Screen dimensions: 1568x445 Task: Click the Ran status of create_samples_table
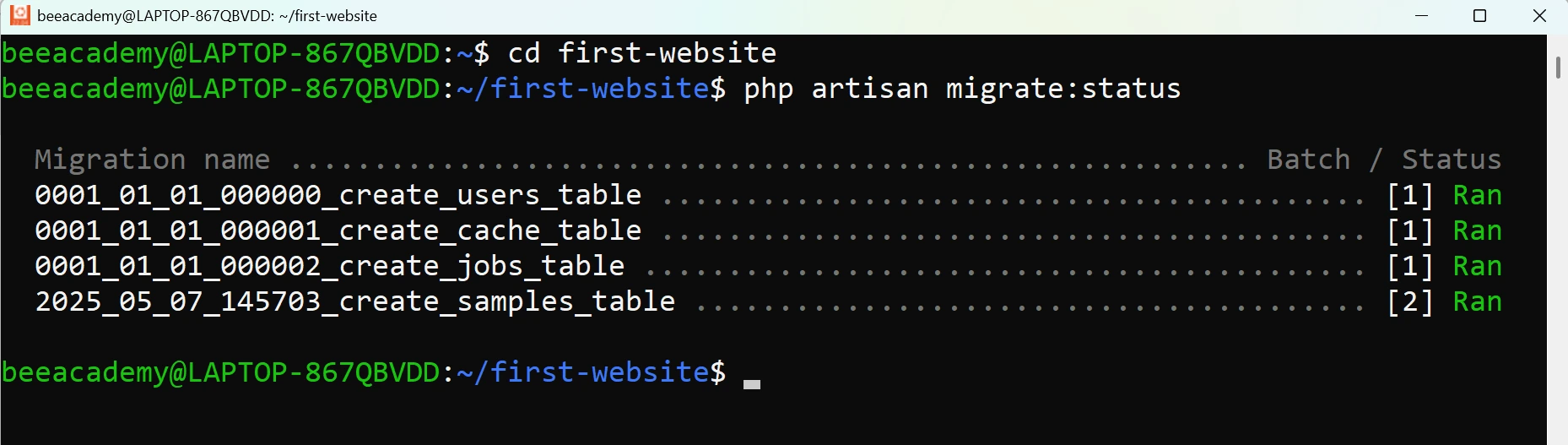coord(1477,301)
